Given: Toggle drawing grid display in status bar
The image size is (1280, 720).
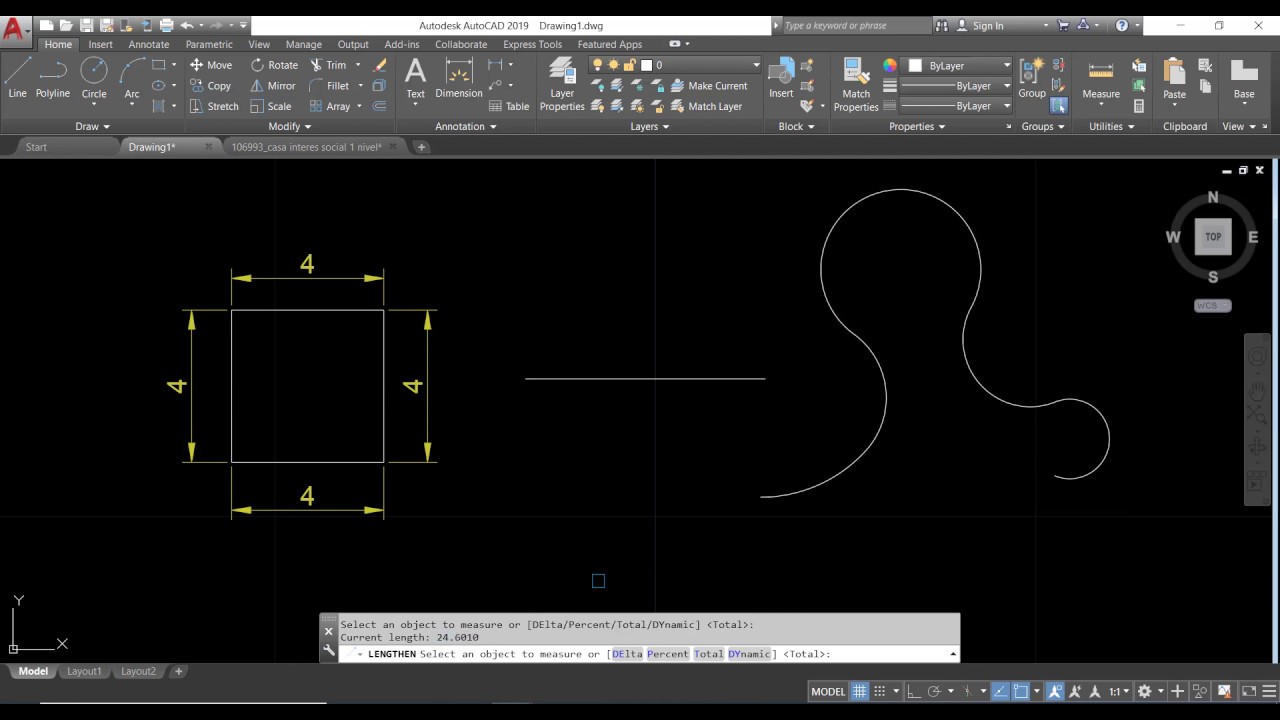Looking at the screenshot, I should click(x=858, y=691).
